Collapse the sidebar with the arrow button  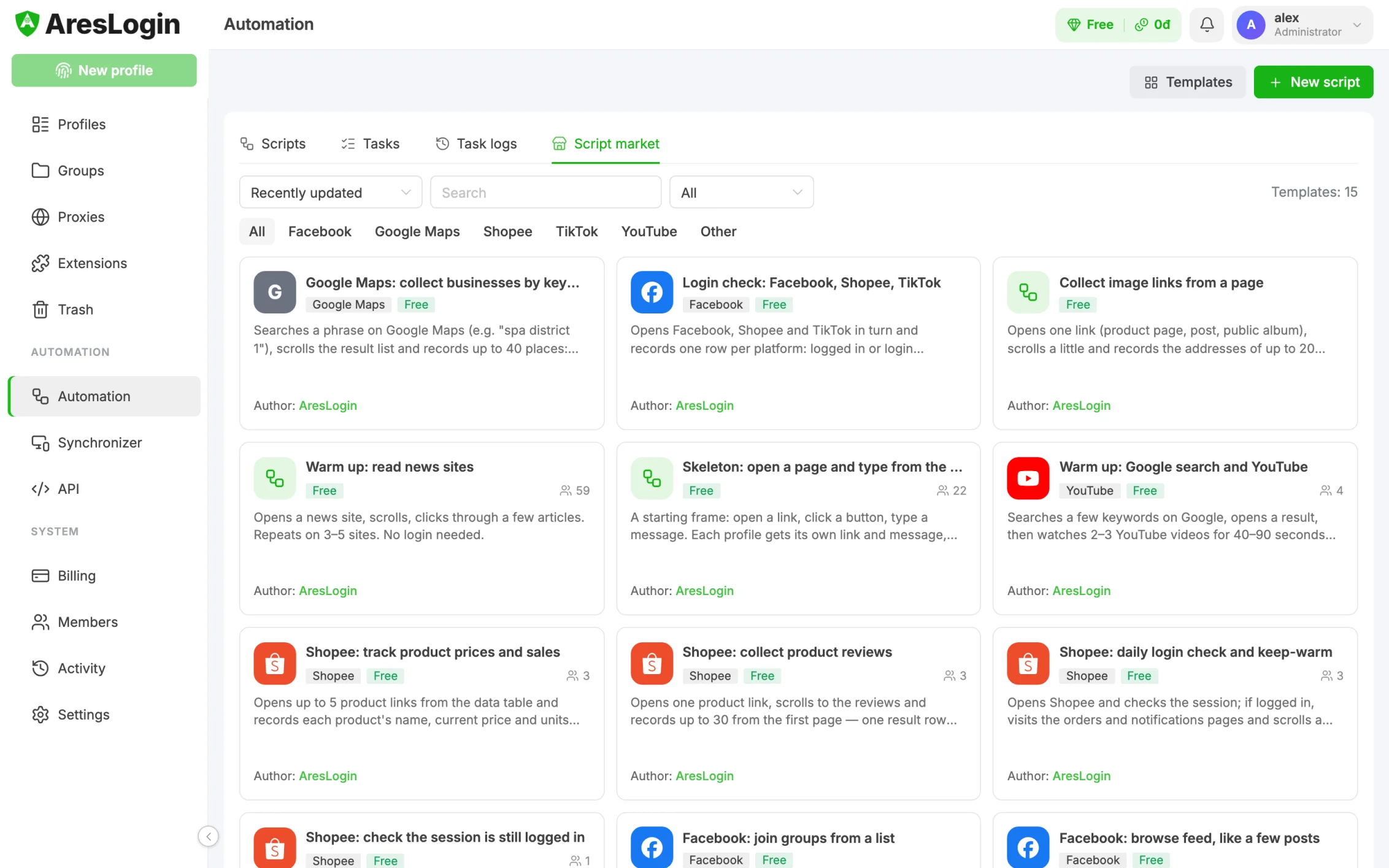209,836
